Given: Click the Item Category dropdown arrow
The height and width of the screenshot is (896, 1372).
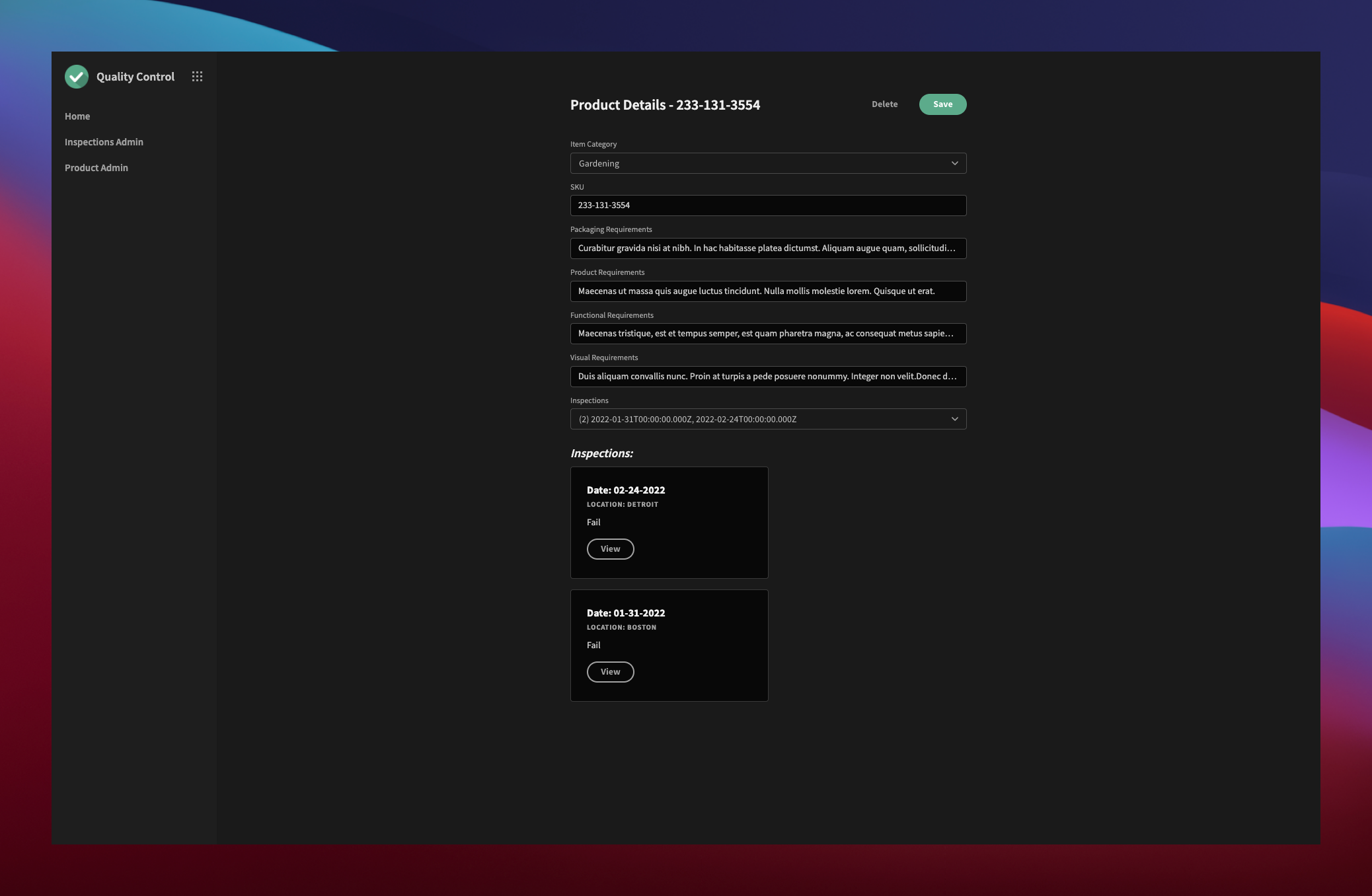Looking at the screenshot, I should click(954, 163).
